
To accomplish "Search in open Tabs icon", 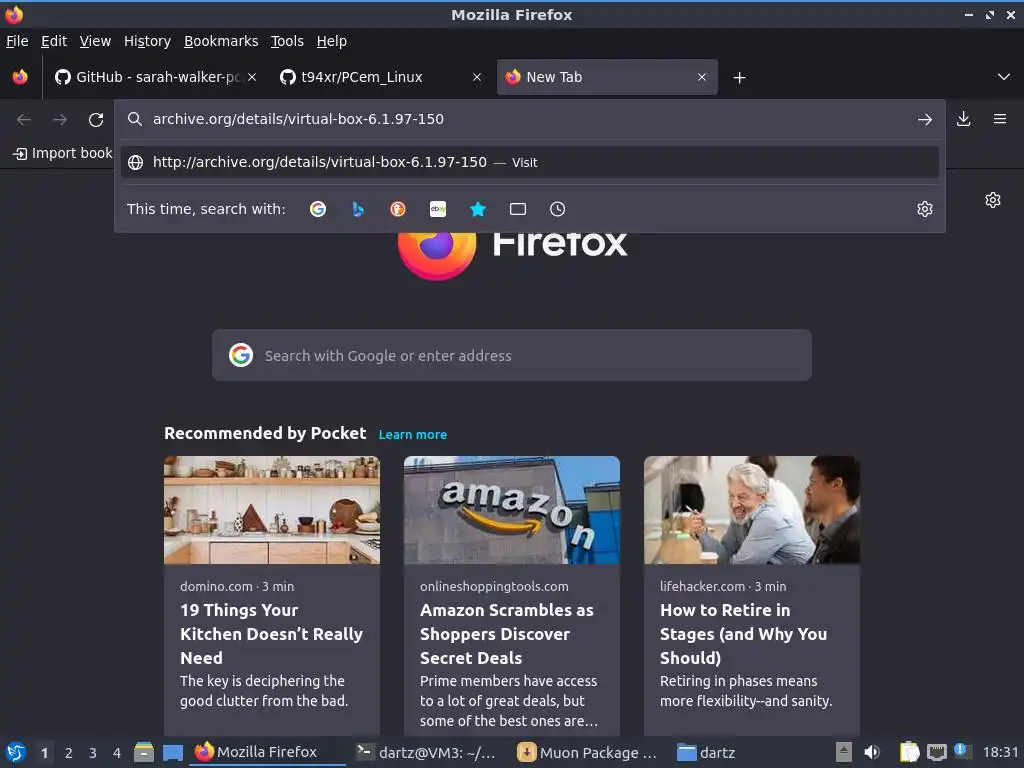I will click(518, 209).
